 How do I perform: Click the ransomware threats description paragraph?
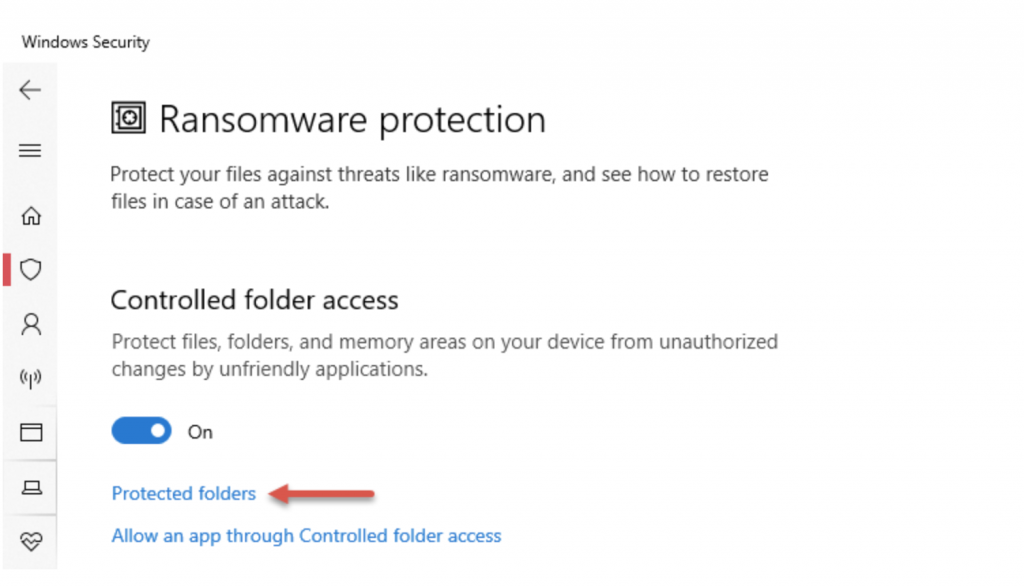tap(438, 187)
